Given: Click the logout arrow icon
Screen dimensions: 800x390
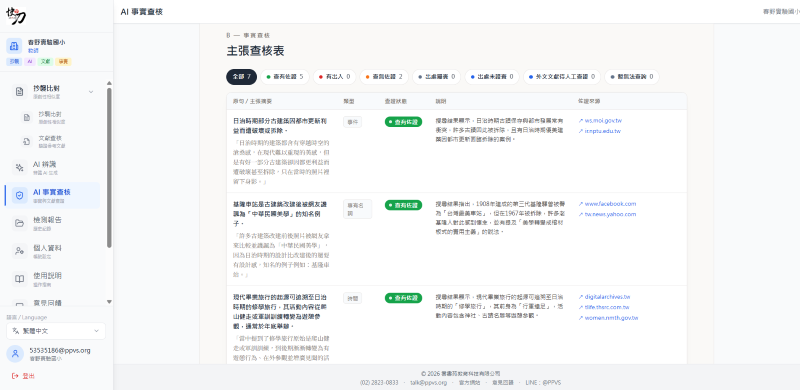Looking at the screenshot, I should pos(15,376).
